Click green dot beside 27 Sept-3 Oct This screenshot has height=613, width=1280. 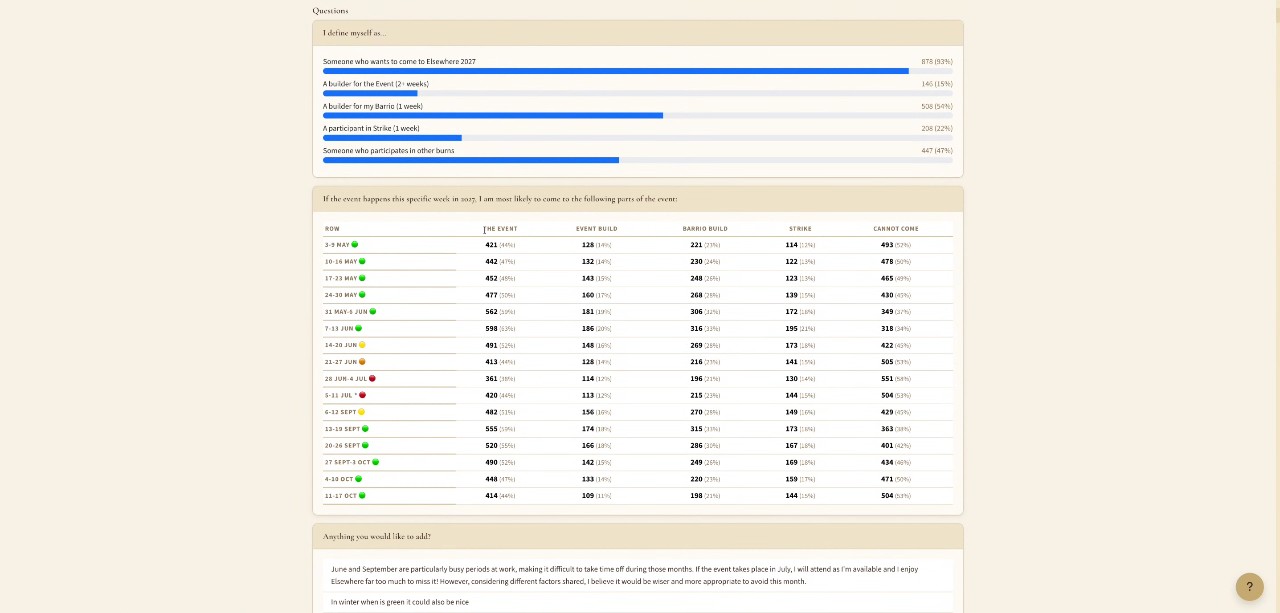pyautogui.click(x=375, y=462)
